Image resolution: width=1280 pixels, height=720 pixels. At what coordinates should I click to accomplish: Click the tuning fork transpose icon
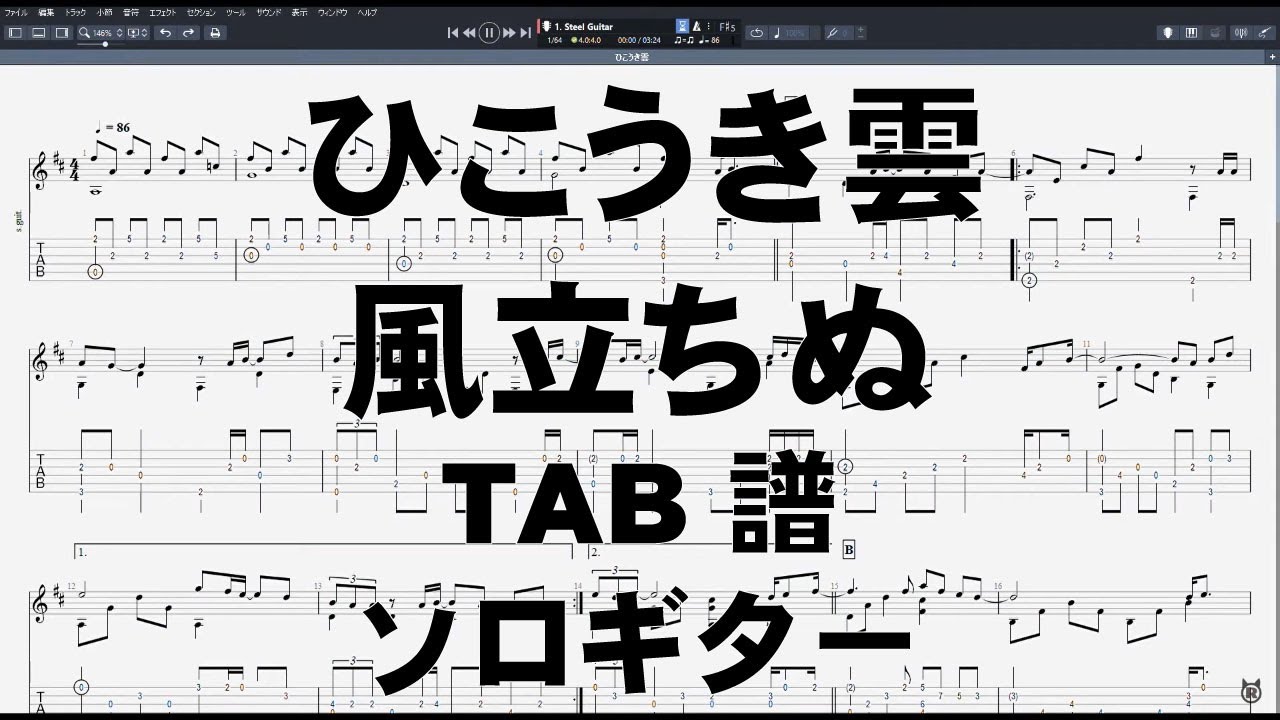pos(832,33)
